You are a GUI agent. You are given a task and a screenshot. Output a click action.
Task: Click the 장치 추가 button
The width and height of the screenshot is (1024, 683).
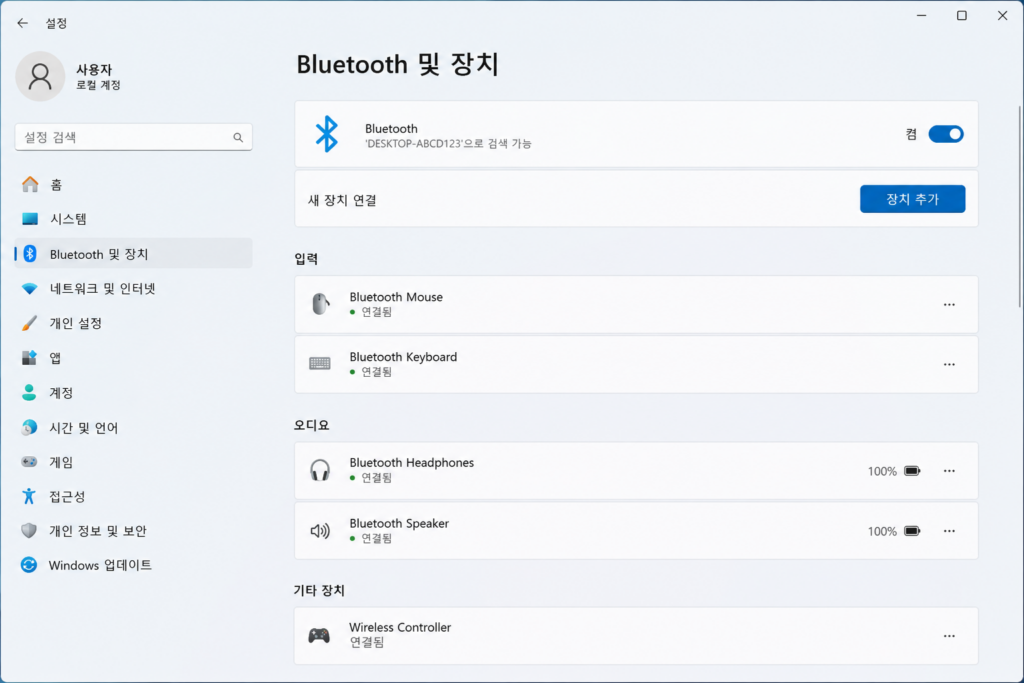tap(912, 199)
